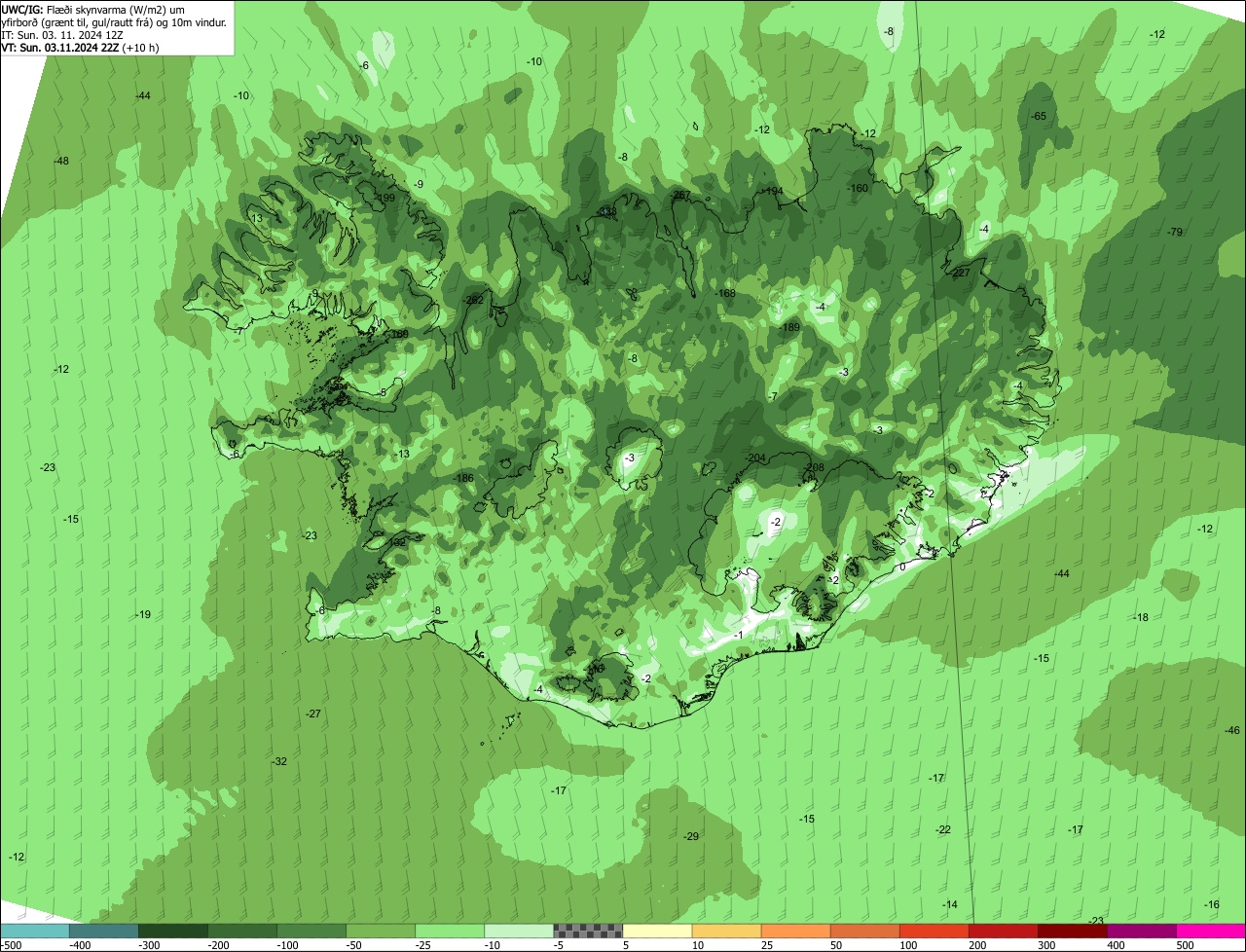Click the '-204' flux value on the map
The height and width of the screenshot is (952, 1246).
coord(754,458)
